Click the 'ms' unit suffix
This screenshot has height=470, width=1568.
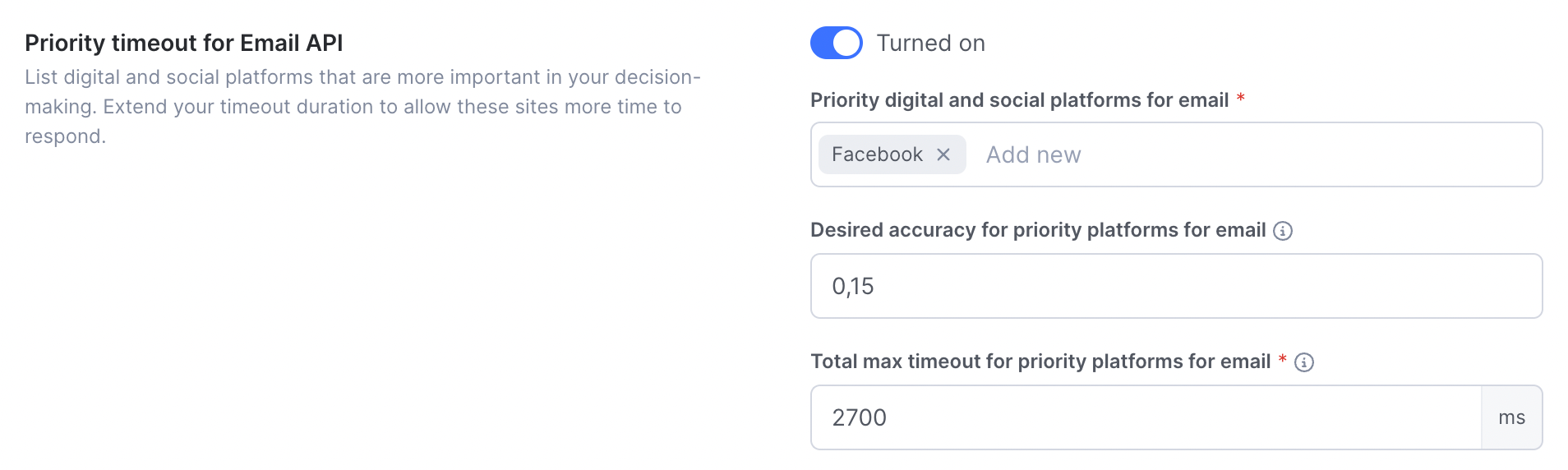click(1512, 417)
